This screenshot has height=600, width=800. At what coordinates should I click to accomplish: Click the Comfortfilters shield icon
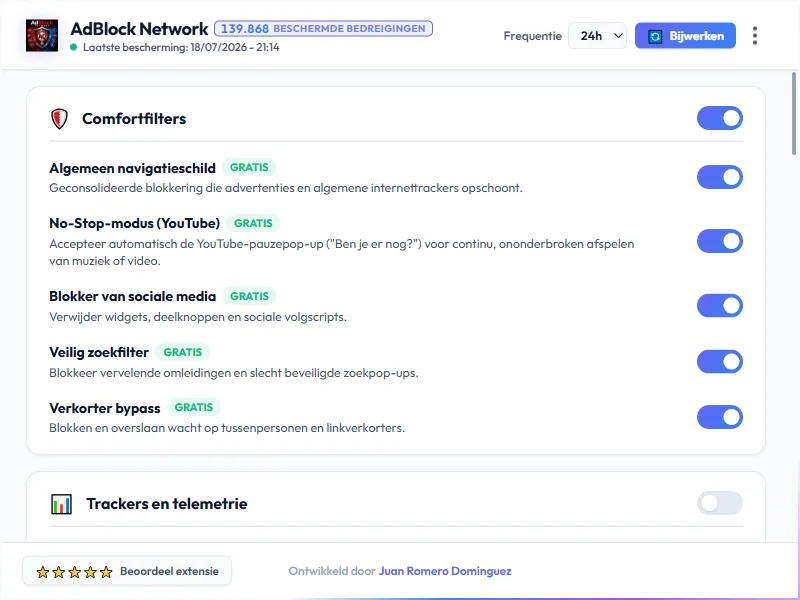click(x=59, y=119)
